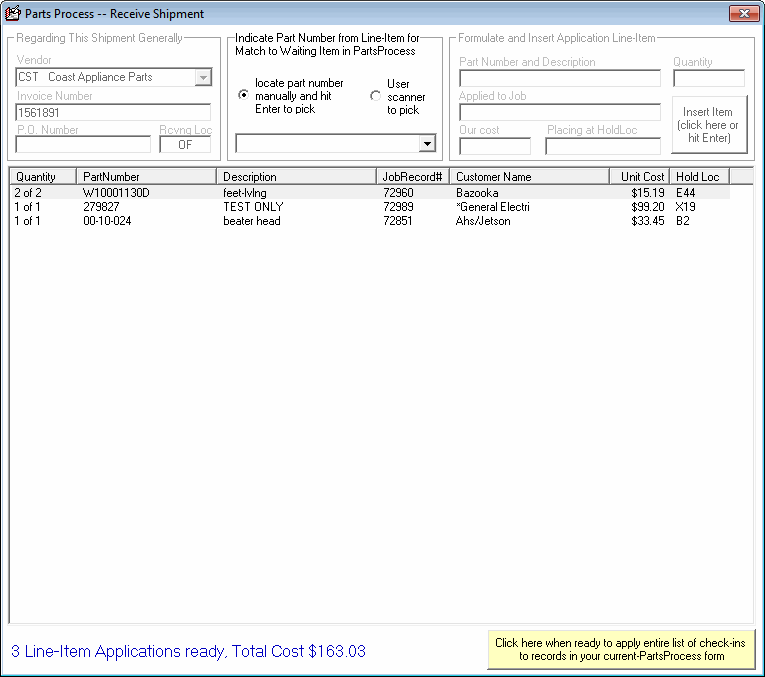
Task: Click the Parts Process title bar icon
Action: click(13, 14)
